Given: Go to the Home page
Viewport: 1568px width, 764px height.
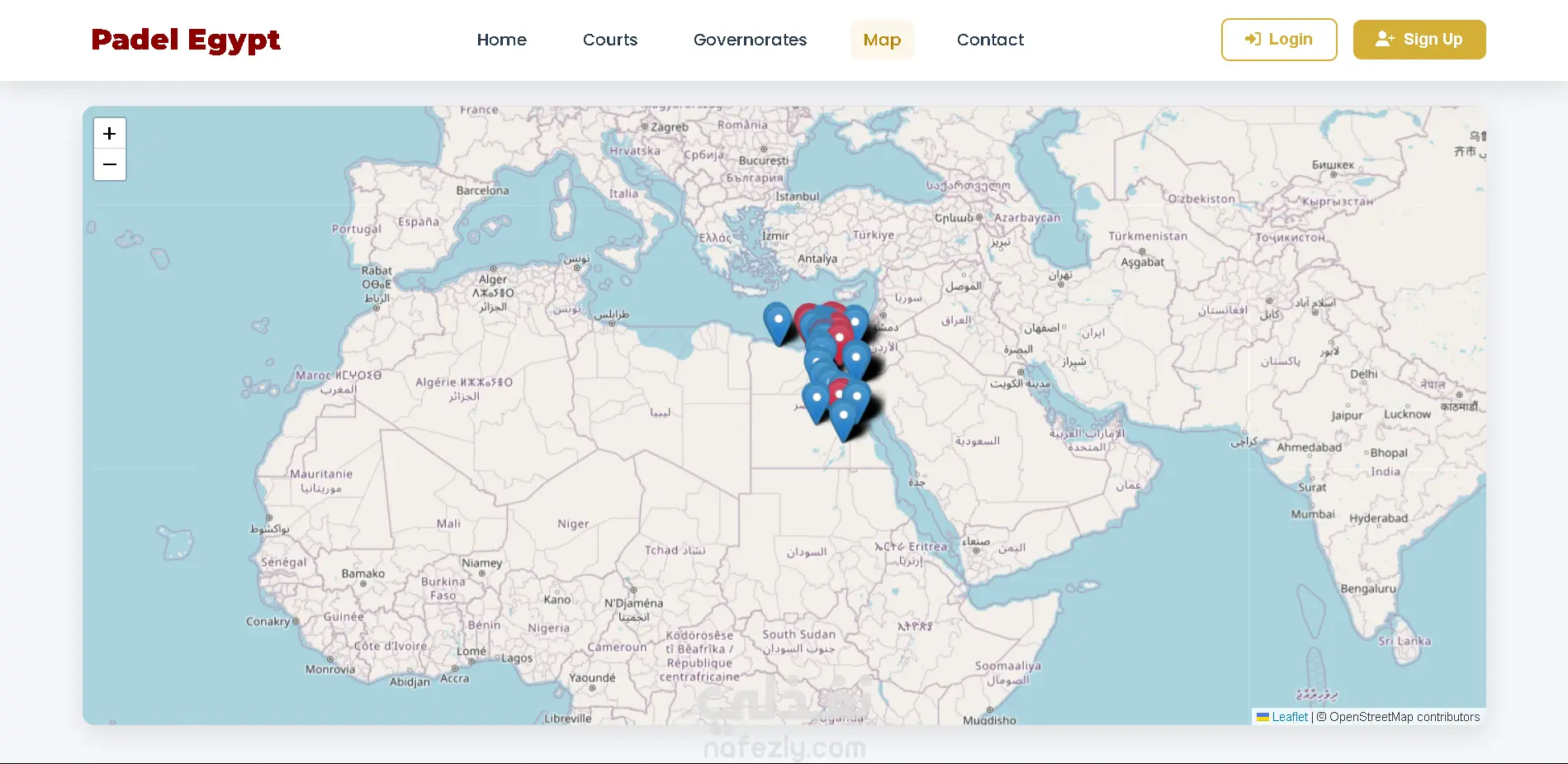Looking at the screenshot, I should [502, 40].
